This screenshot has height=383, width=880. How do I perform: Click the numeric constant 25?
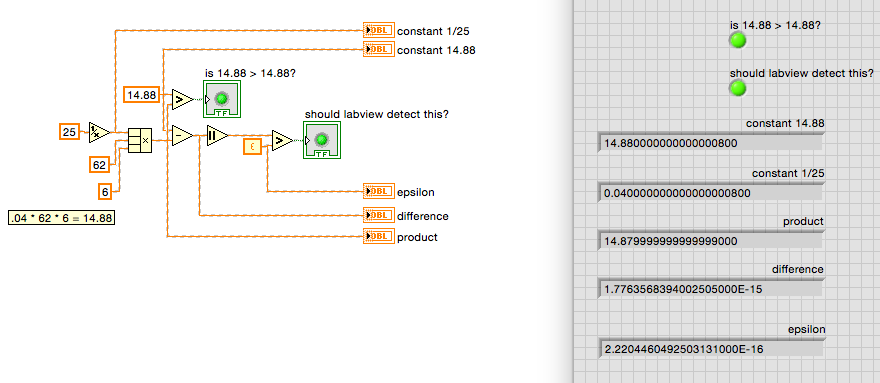(x=70, y=132)
